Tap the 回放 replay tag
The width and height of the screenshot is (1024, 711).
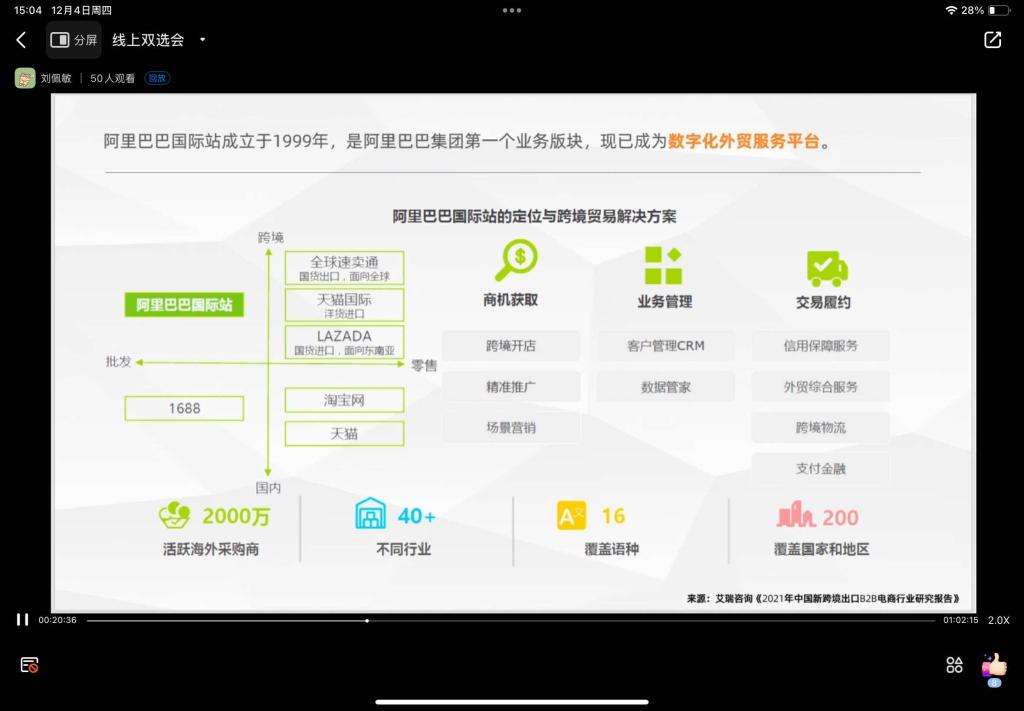click(157, 78)
